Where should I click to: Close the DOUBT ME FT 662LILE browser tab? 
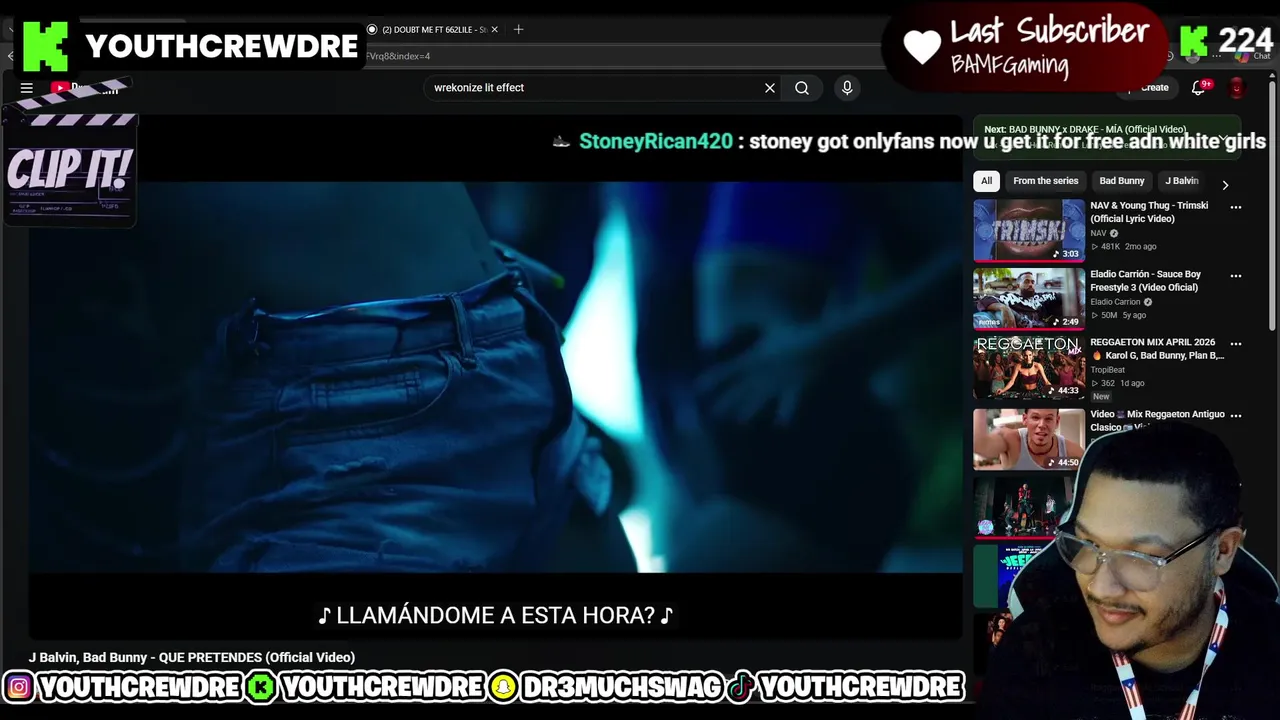pos(494,29)
